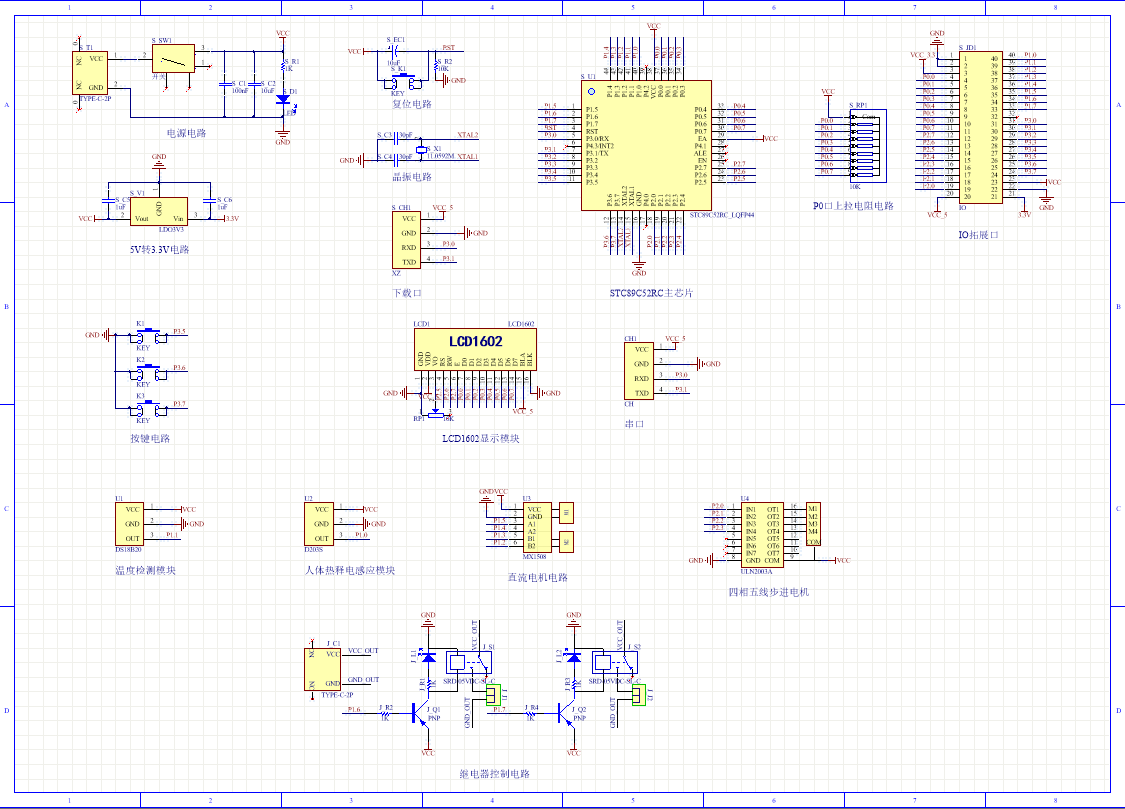
Task: Select the green J_J2 terminal block
Action: 639,694
